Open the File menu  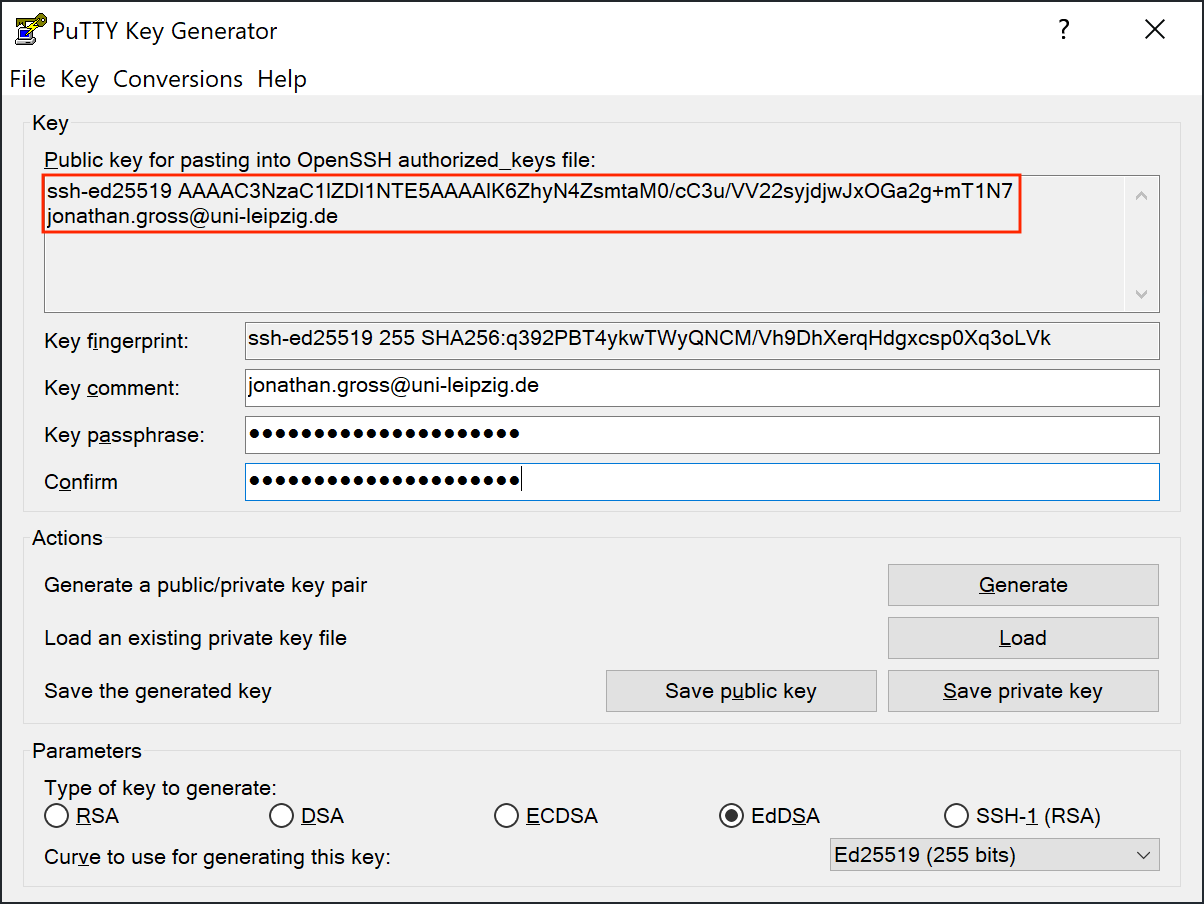point(28,79)
